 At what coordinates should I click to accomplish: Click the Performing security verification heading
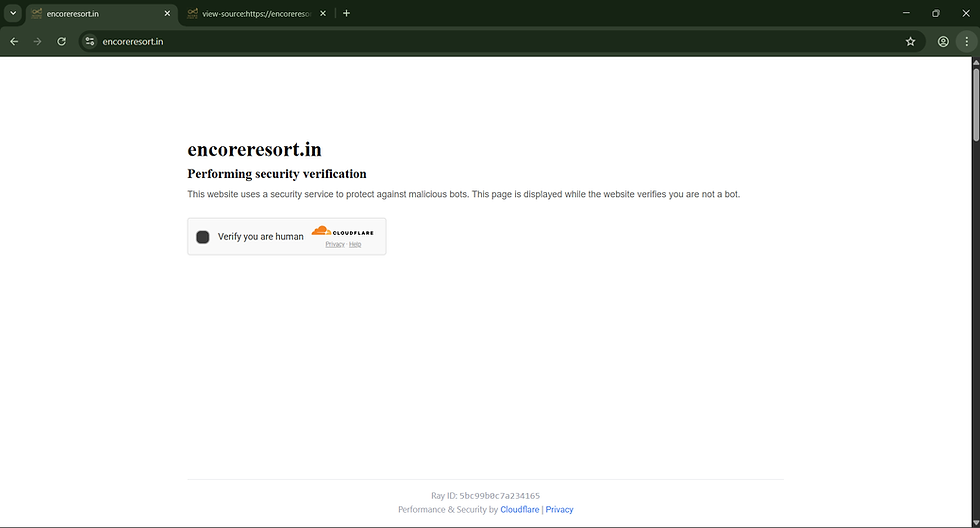tap(277, 174)
